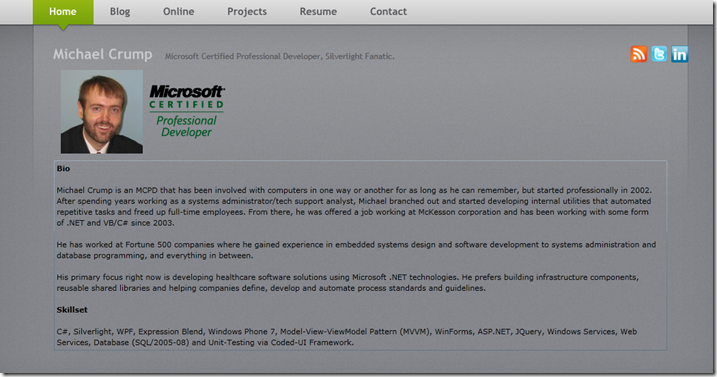Open the LinkedIn profile icon

pos(680,54)
